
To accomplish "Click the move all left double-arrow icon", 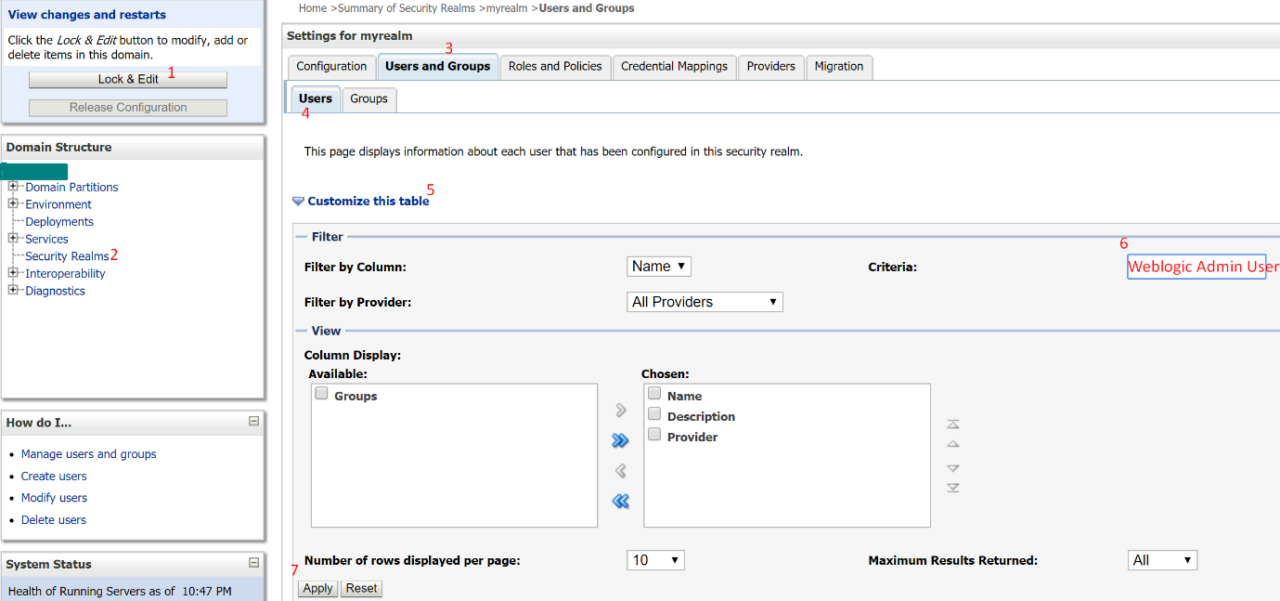I will click(620, 501).
